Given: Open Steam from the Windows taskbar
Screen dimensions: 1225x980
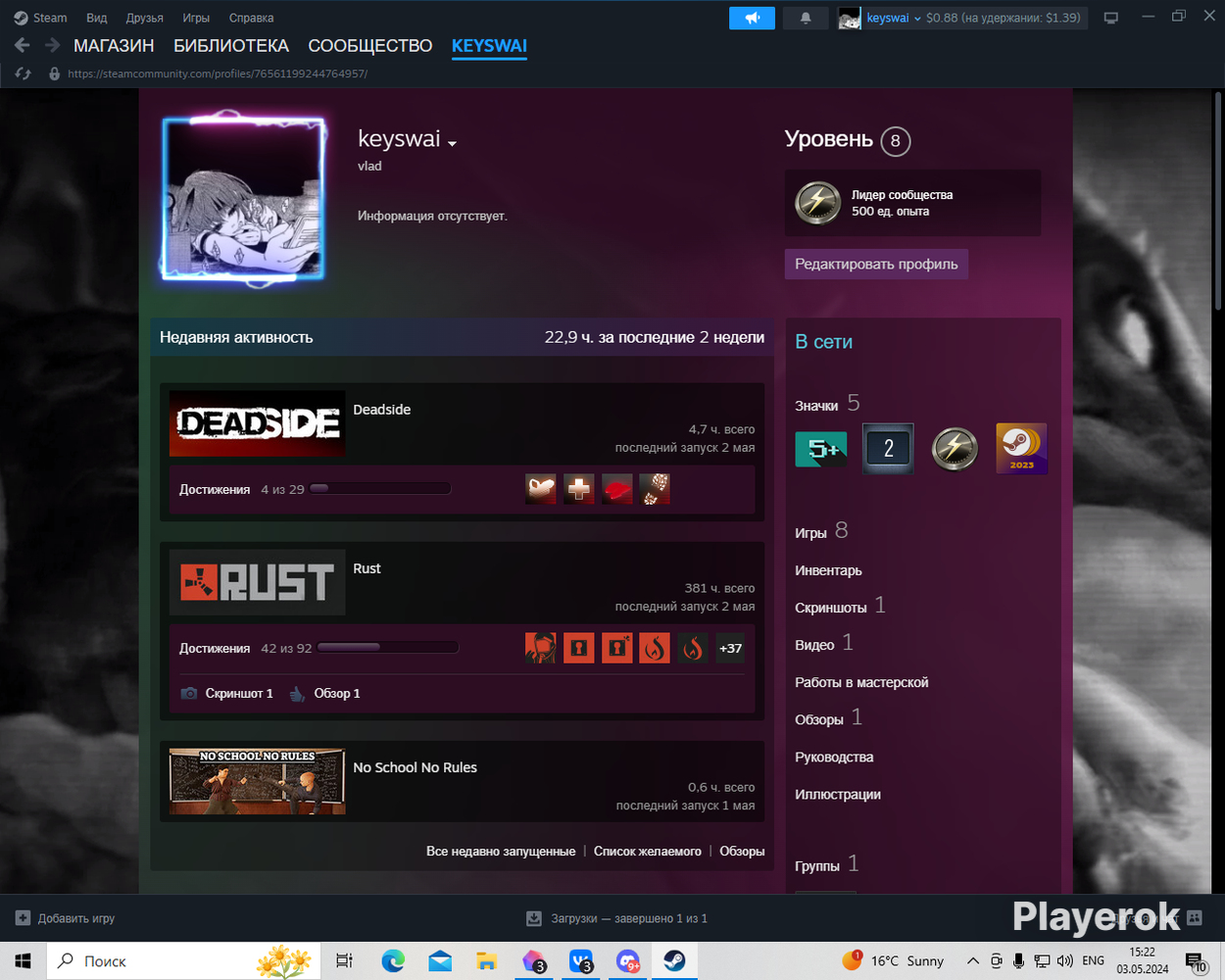Looking at the screenshot, I should point(674,960).
